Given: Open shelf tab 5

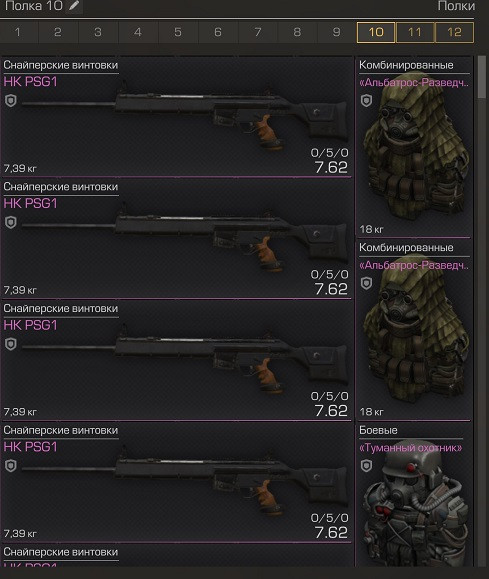Looking at the screenshot, I should click(x=178, y=32).
